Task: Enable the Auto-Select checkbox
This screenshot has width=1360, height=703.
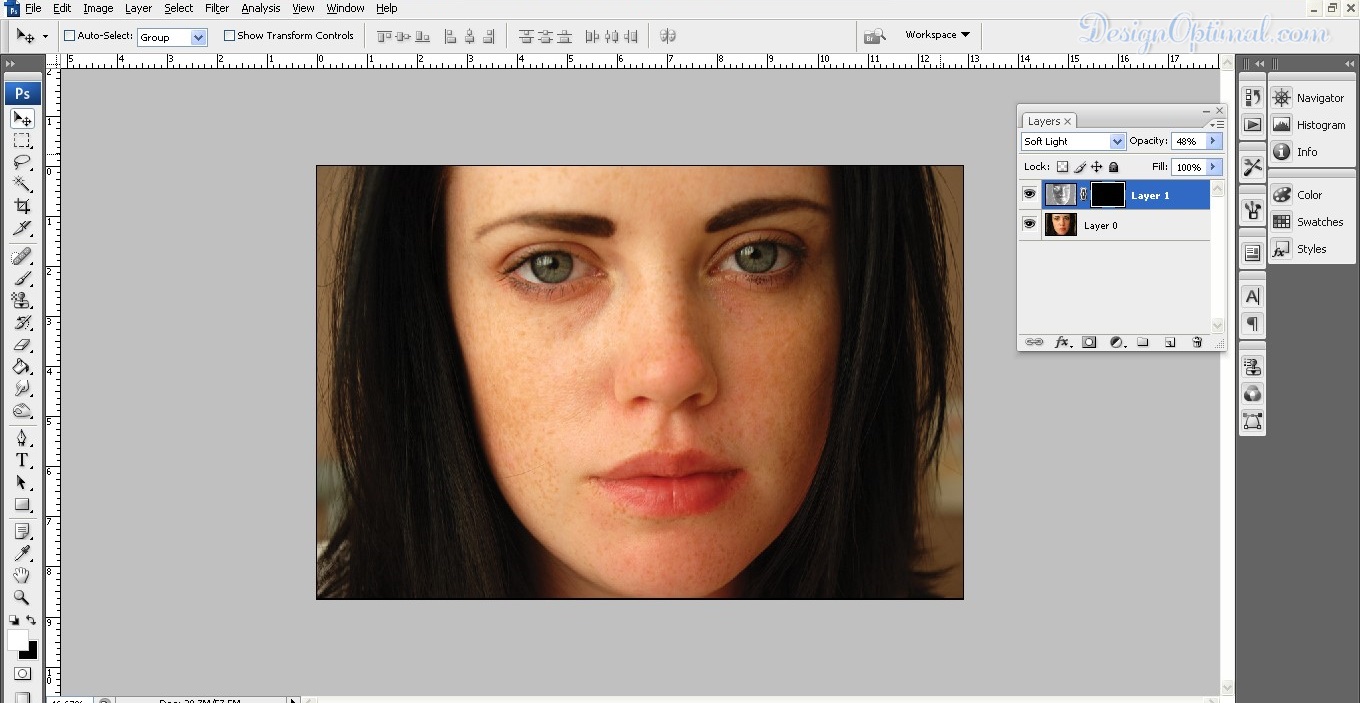Action: pyautogui.click(x=70, y=36)
